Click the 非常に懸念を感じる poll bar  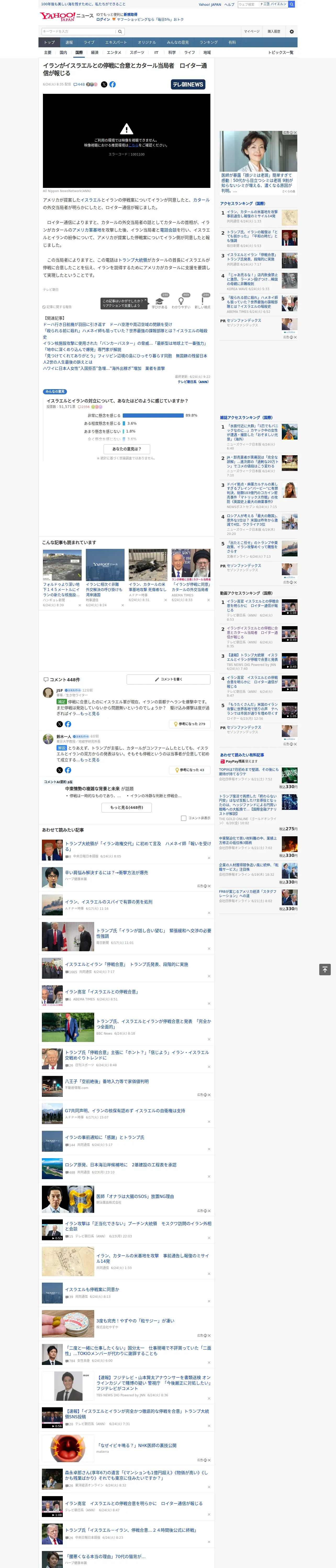point(153,415)
